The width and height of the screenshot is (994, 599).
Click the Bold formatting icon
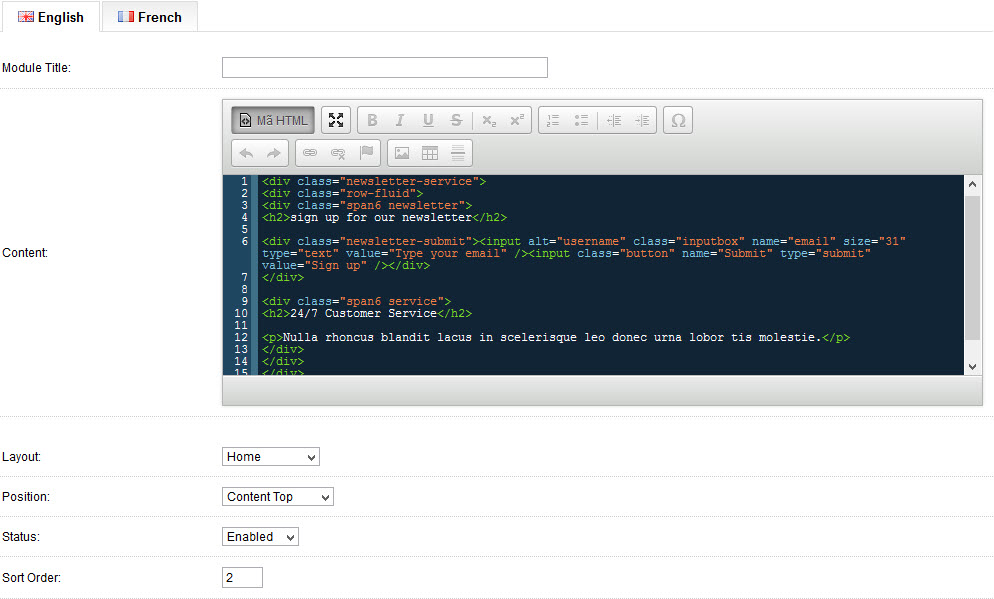point(372,121)
